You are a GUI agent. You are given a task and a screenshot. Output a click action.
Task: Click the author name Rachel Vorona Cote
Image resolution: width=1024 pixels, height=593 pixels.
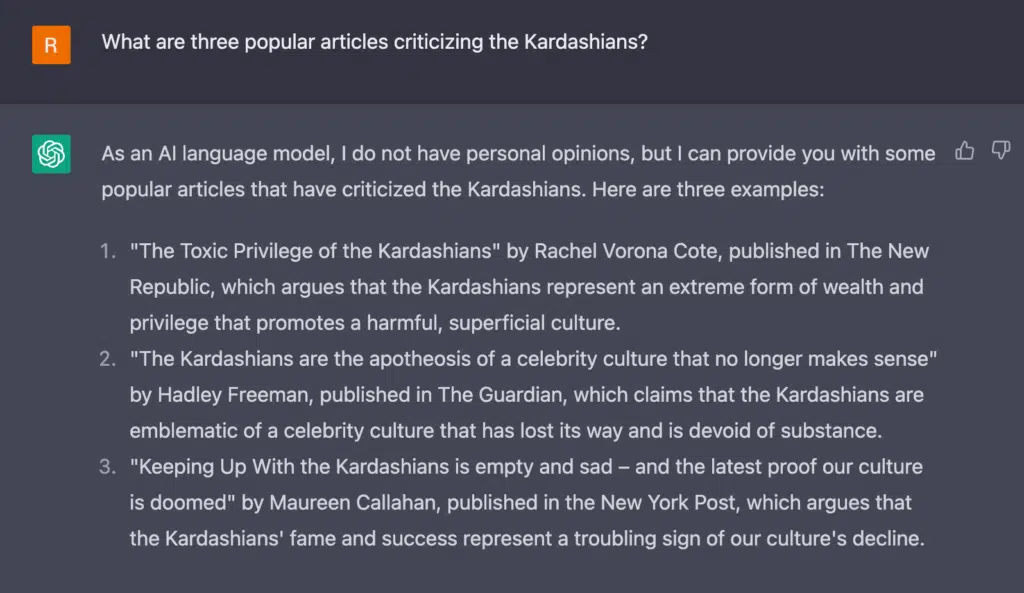[x=626, y=251]
